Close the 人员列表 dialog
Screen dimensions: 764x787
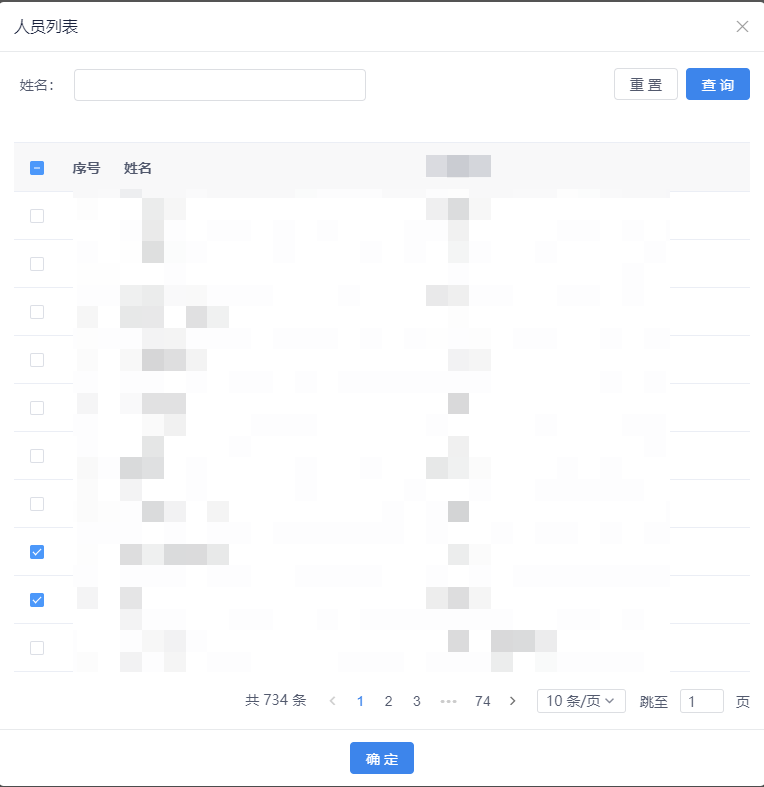[x=742, y=27]
